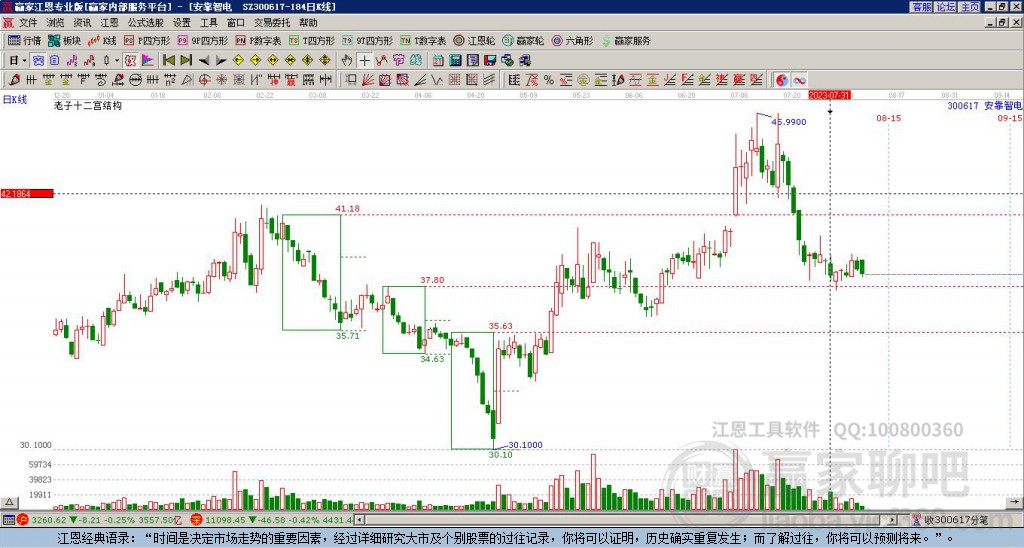
Task: Select the Gann fan lines tool
Action: coord(368,80)
